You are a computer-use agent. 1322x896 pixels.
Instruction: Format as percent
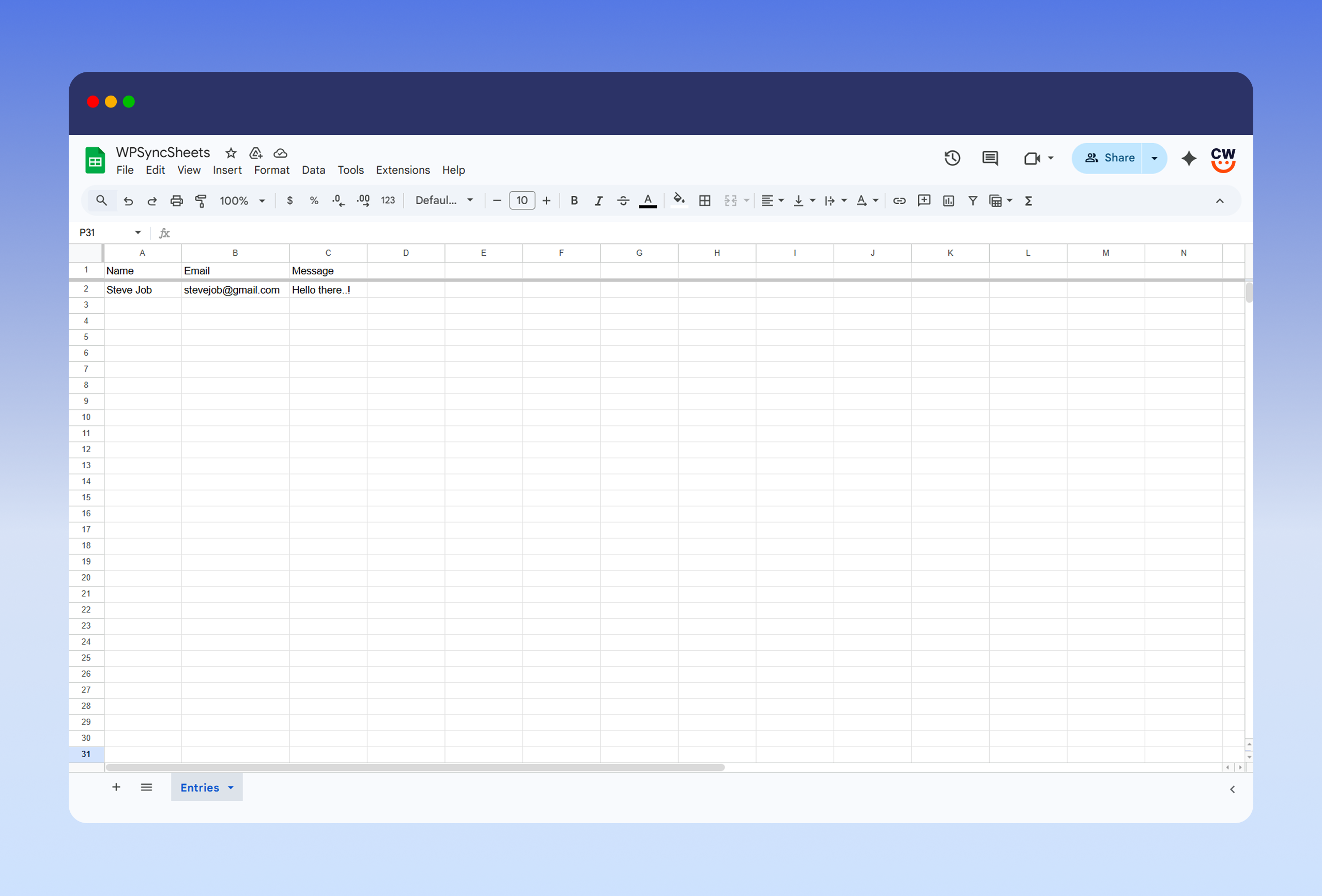tap(314, 201)
